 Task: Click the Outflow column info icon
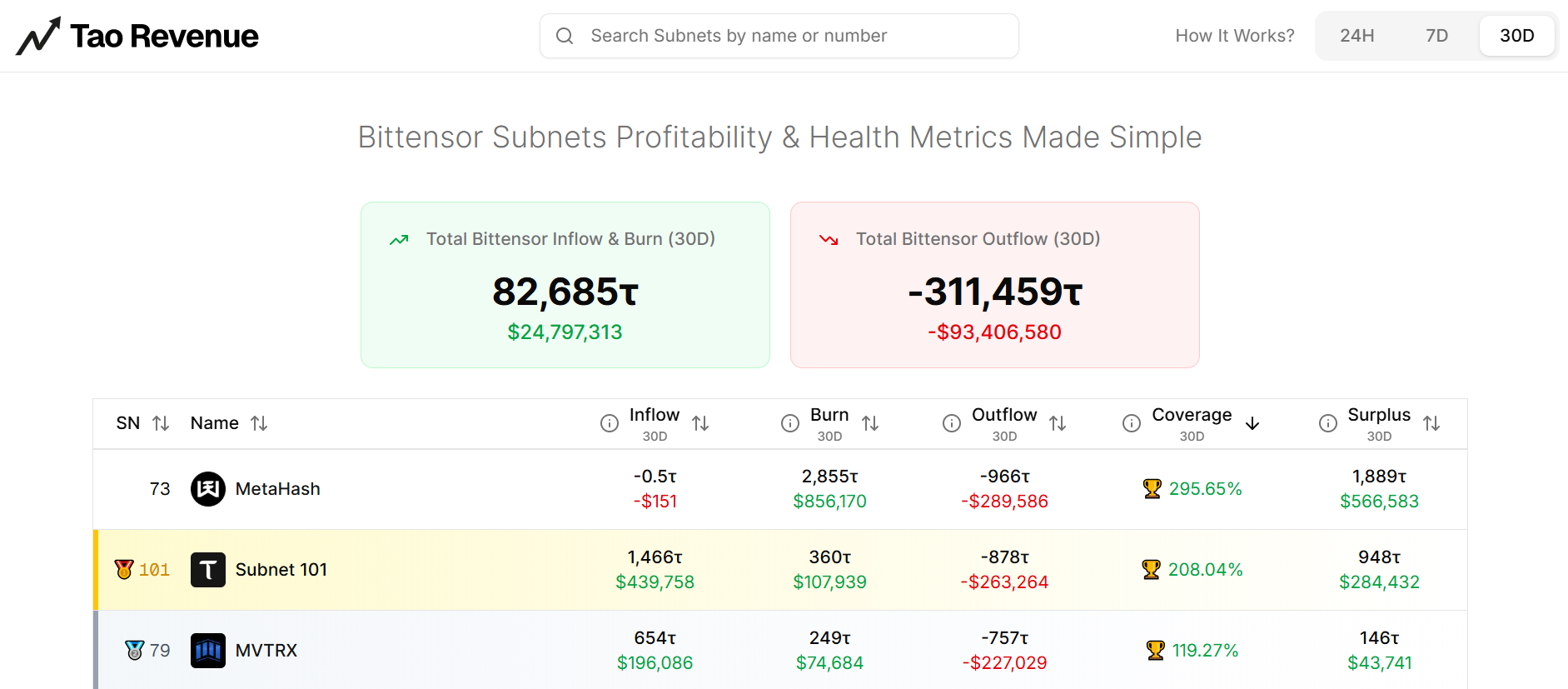click(952, 423)
